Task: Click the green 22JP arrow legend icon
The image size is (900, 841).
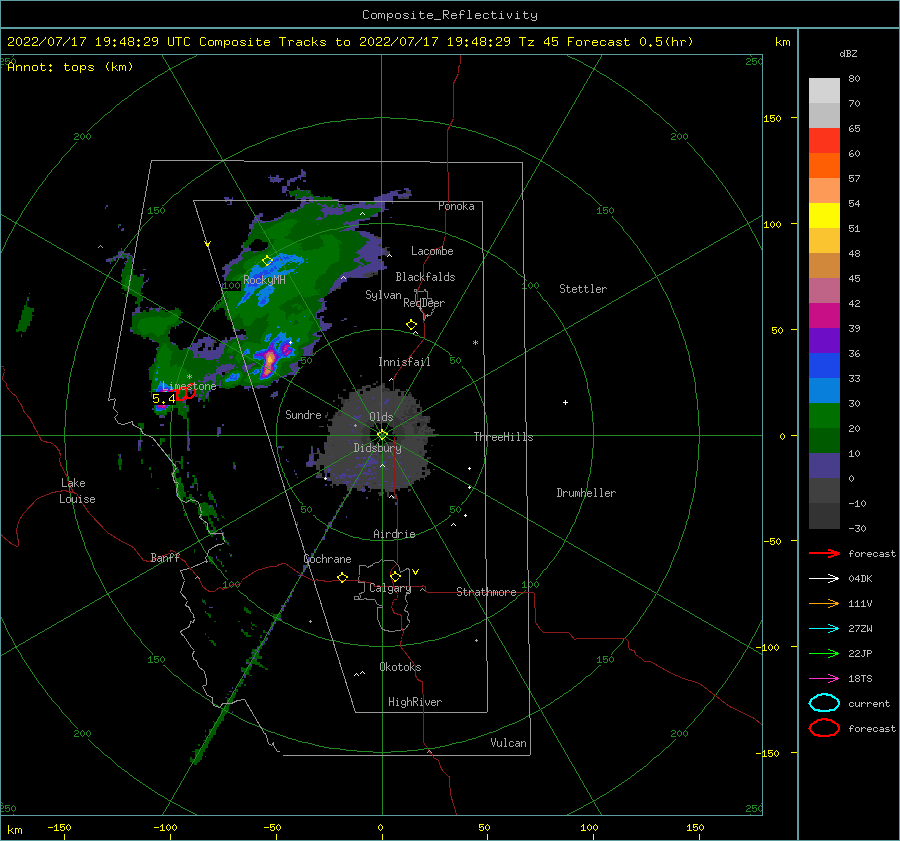Action: click(824, 653)
